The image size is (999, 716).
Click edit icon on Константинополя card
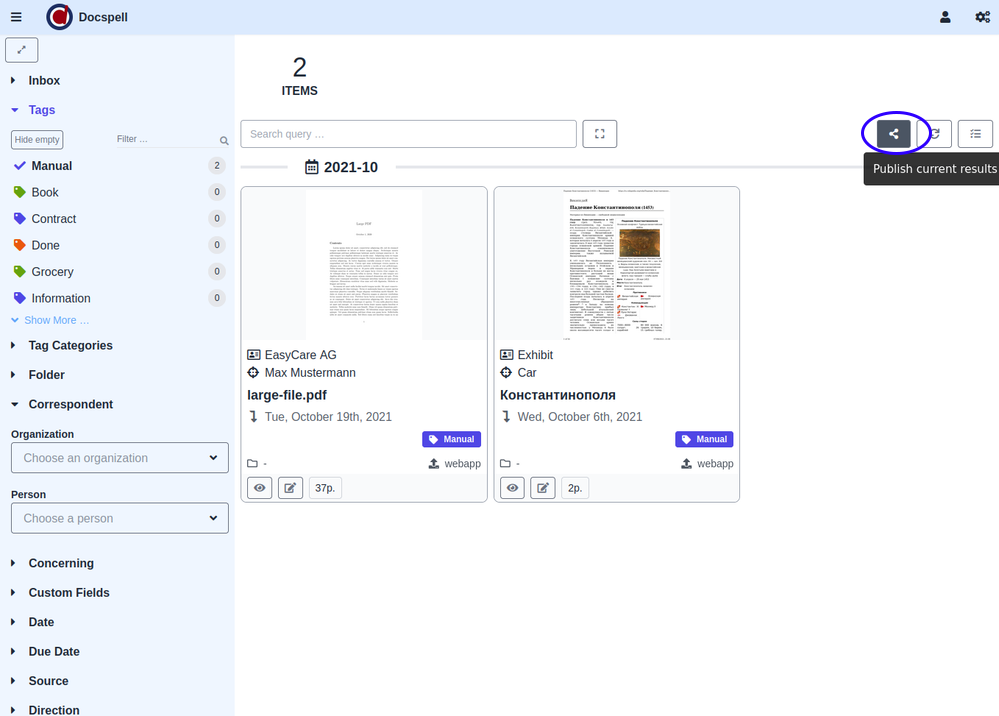point(542,488)
